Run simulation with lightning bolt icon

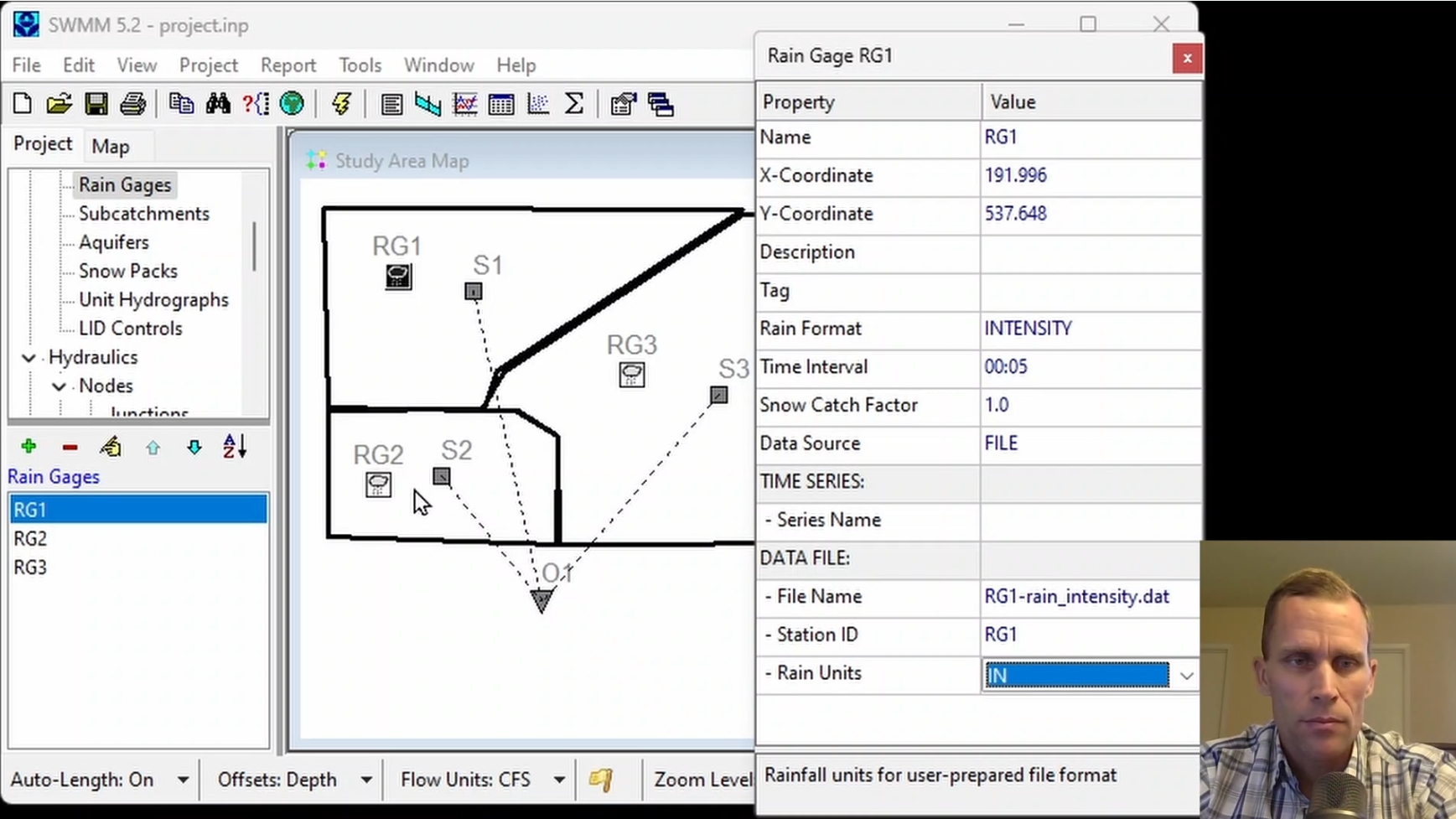(x=341, y=104)
